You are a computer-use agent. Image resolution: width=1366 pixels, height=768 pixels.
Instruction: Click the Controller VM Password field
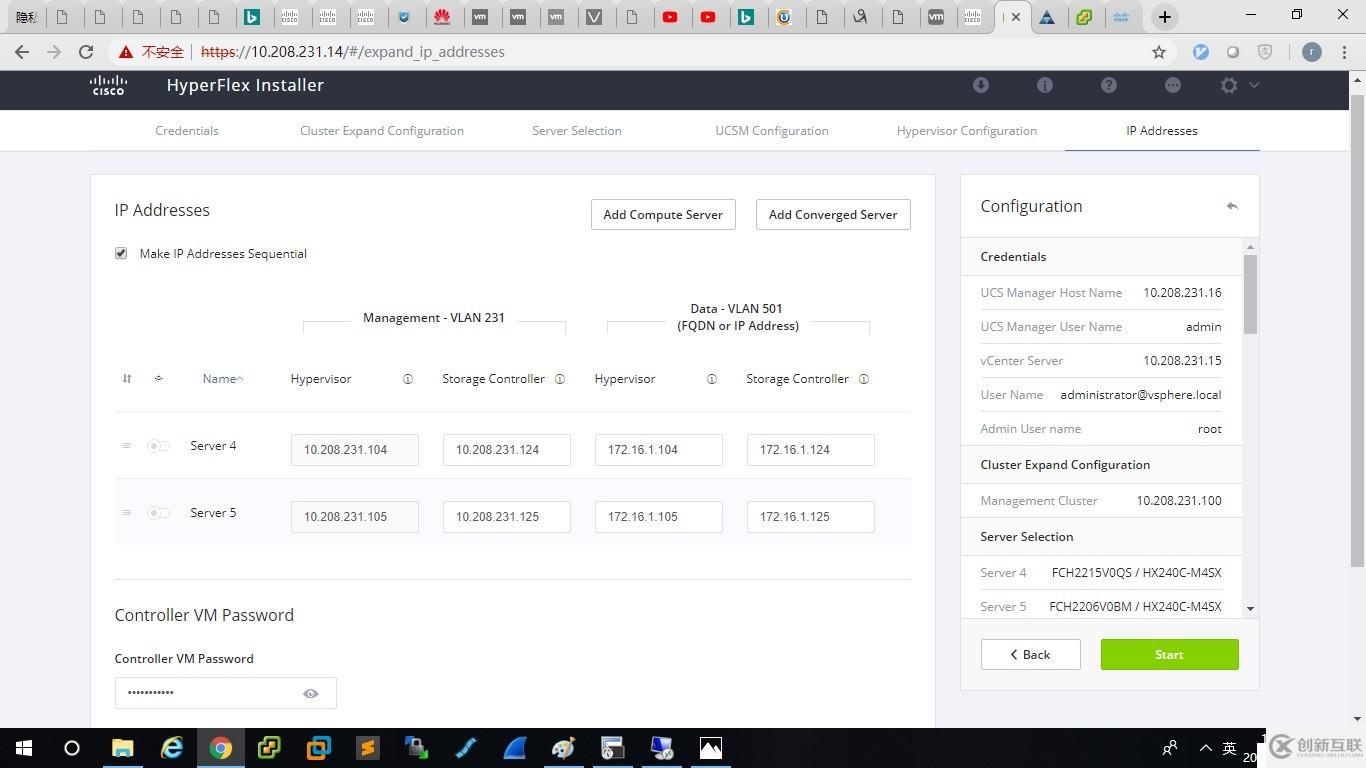(225, 693)
